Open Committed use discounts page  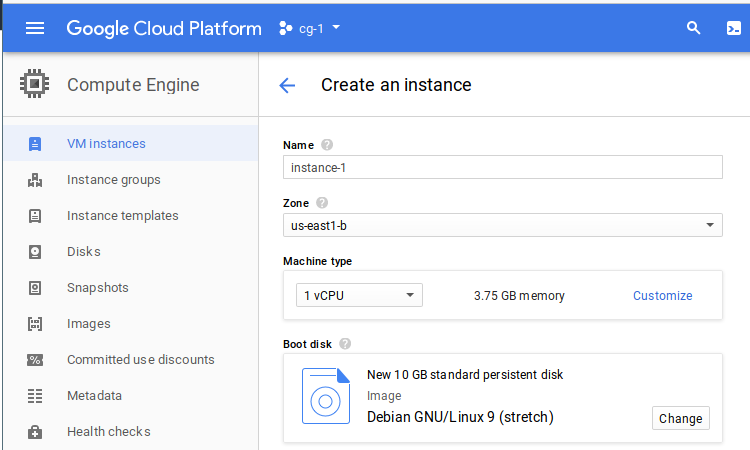coord(140,360)
